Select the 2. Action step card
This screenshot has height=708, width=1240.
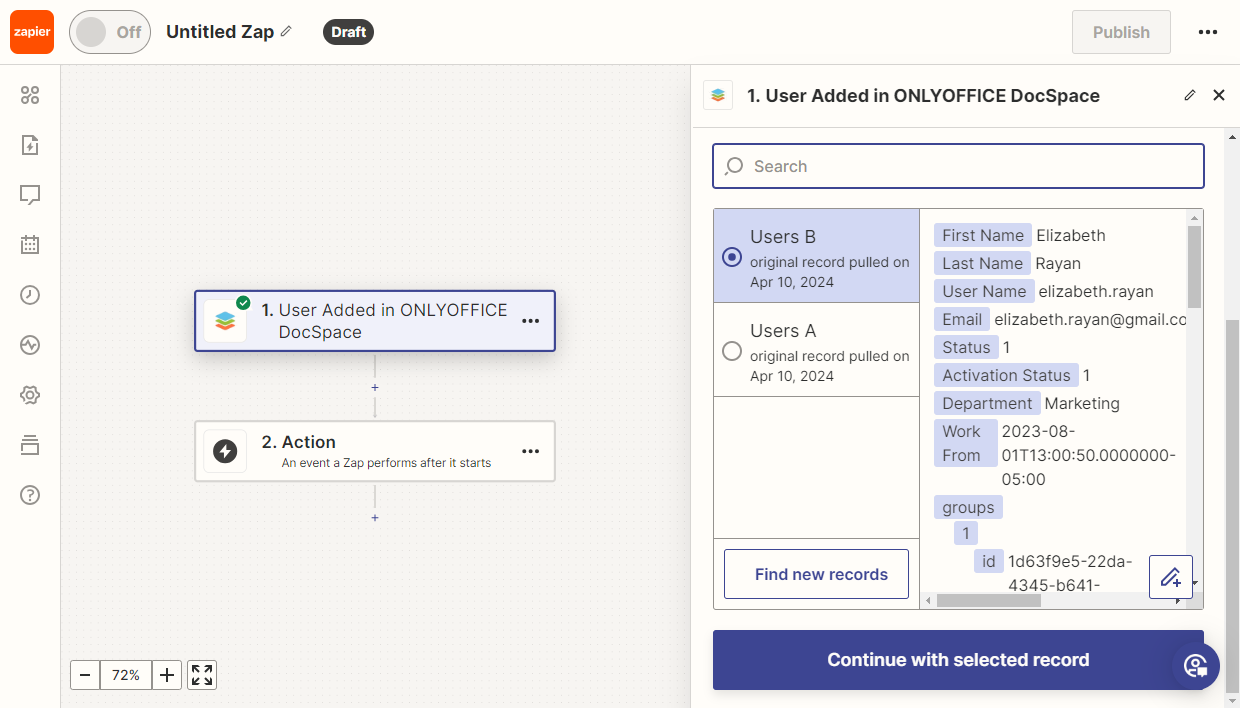pos(374,451)
